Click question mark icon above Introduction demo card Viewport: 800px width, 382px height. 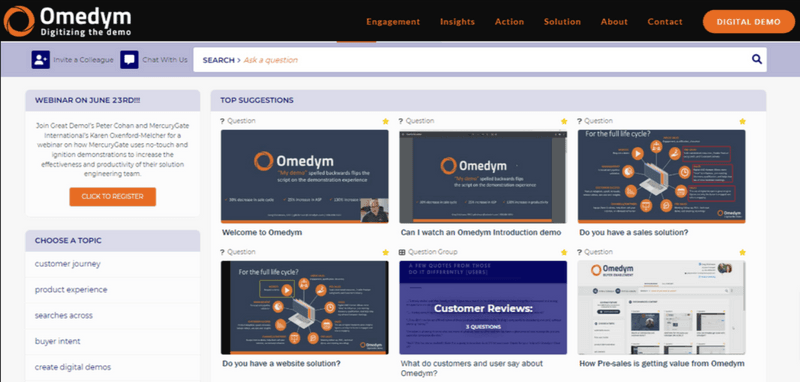point(401,121)
